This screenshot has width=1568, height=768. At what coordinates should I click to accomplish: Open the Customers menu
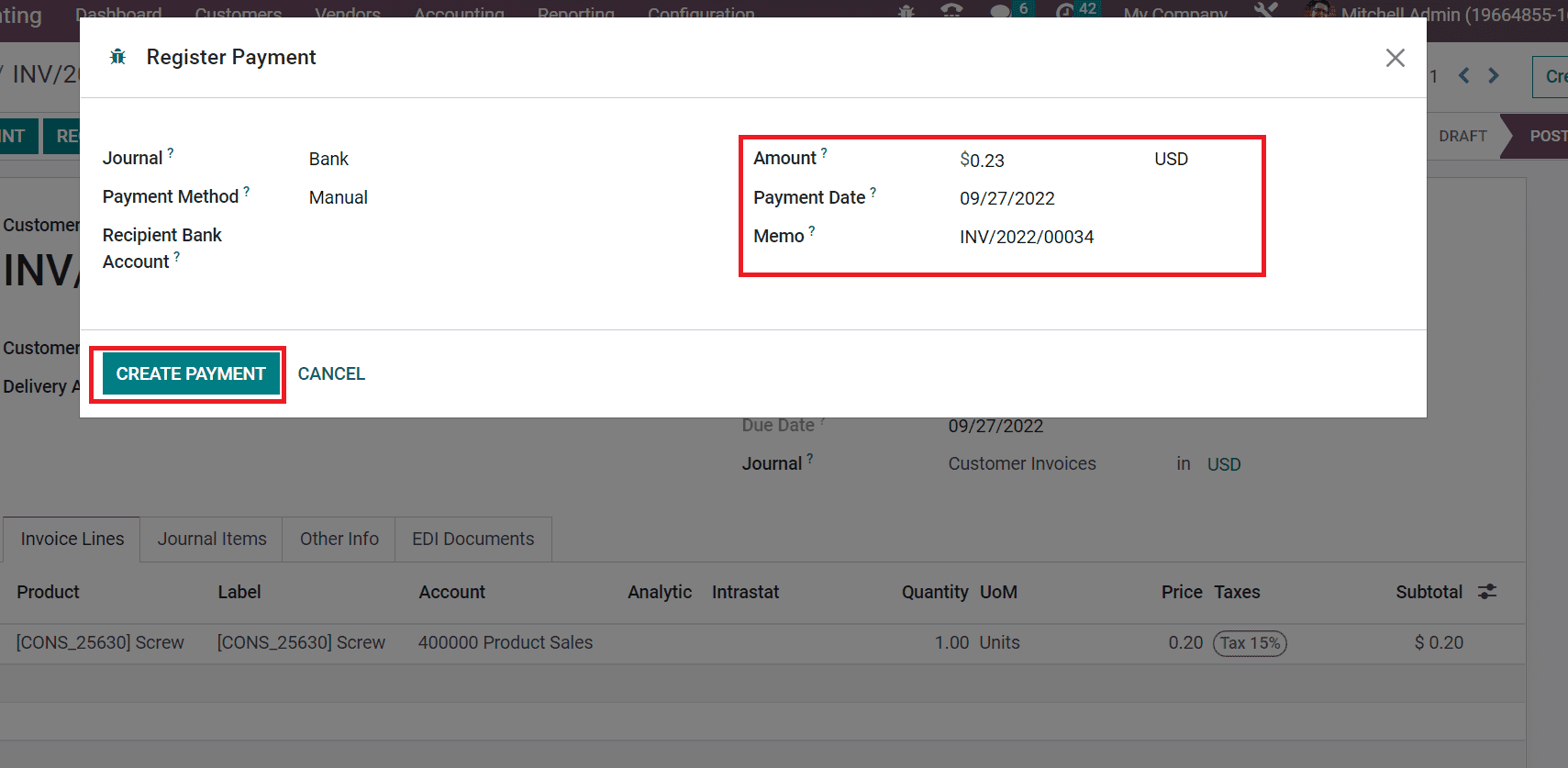[x=239, y=13]
